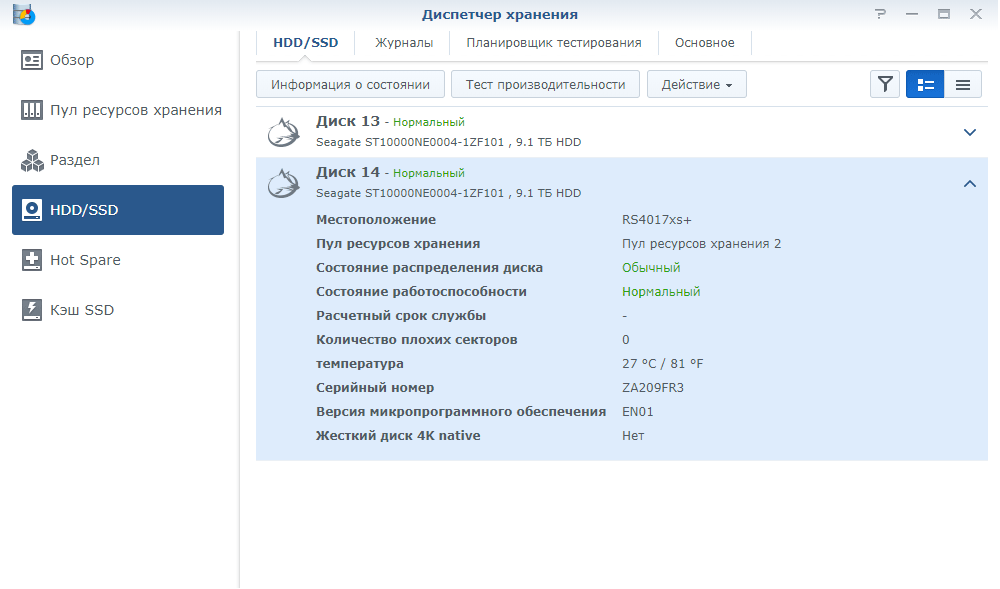Open help with the question mark icon
The image size is (1000, 589).
[880, 14]
